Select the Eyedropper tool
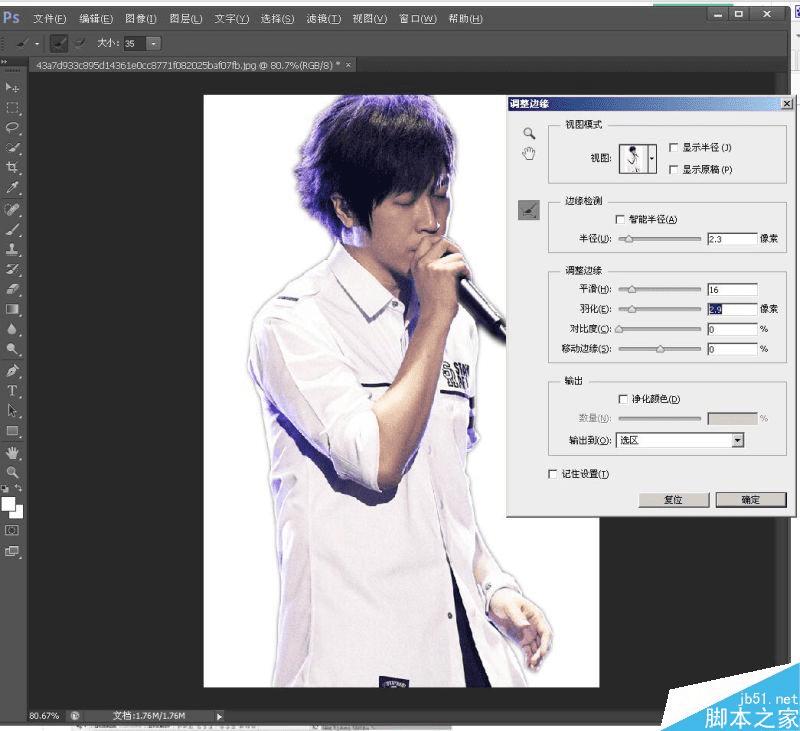 (x=12, y=187)
